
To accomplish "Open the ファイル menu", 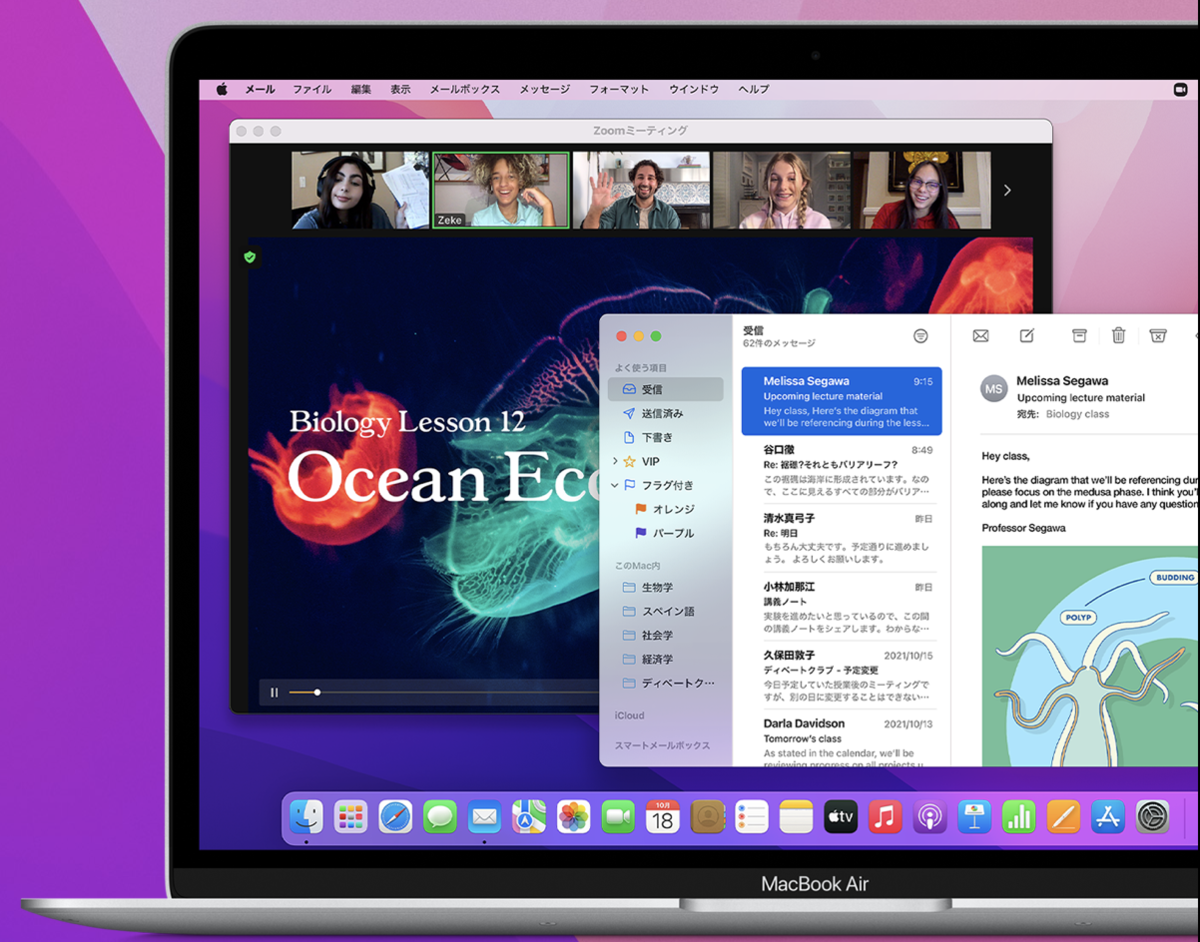I will coord(312,89).
